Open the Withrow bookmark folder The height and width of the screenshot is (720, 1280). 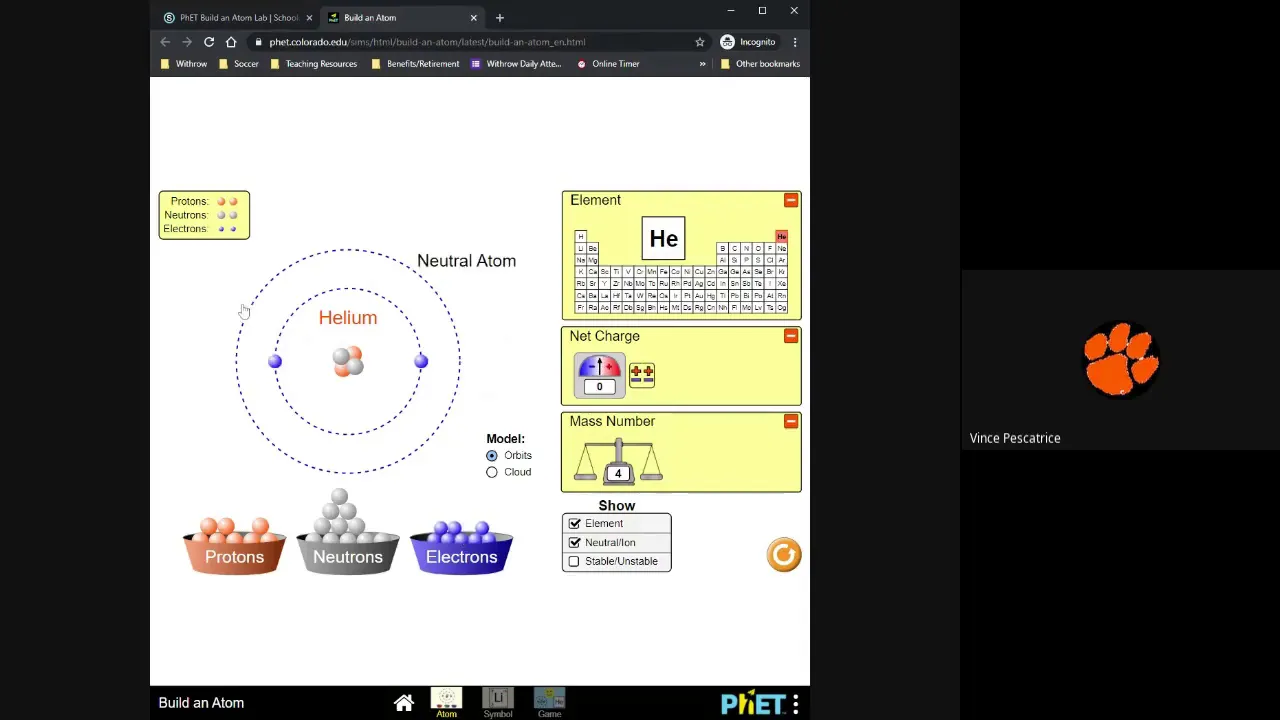pos(184,64)
